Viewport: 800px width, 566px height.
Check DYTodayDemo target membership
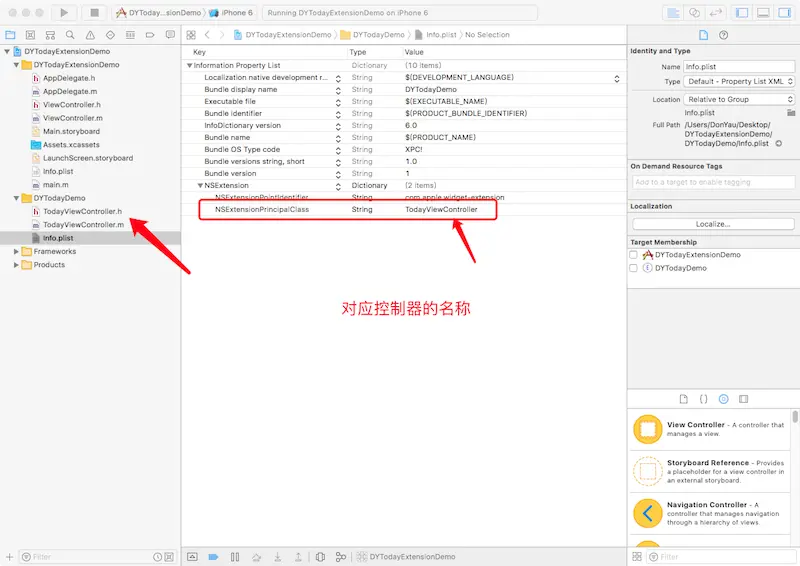point(633,268)
